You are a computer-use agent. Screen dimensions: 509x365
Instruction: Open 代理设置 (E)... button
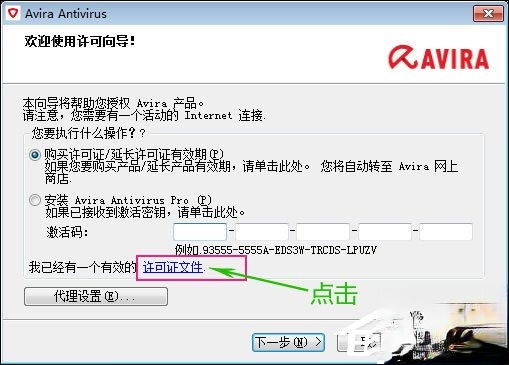[96, 296]
